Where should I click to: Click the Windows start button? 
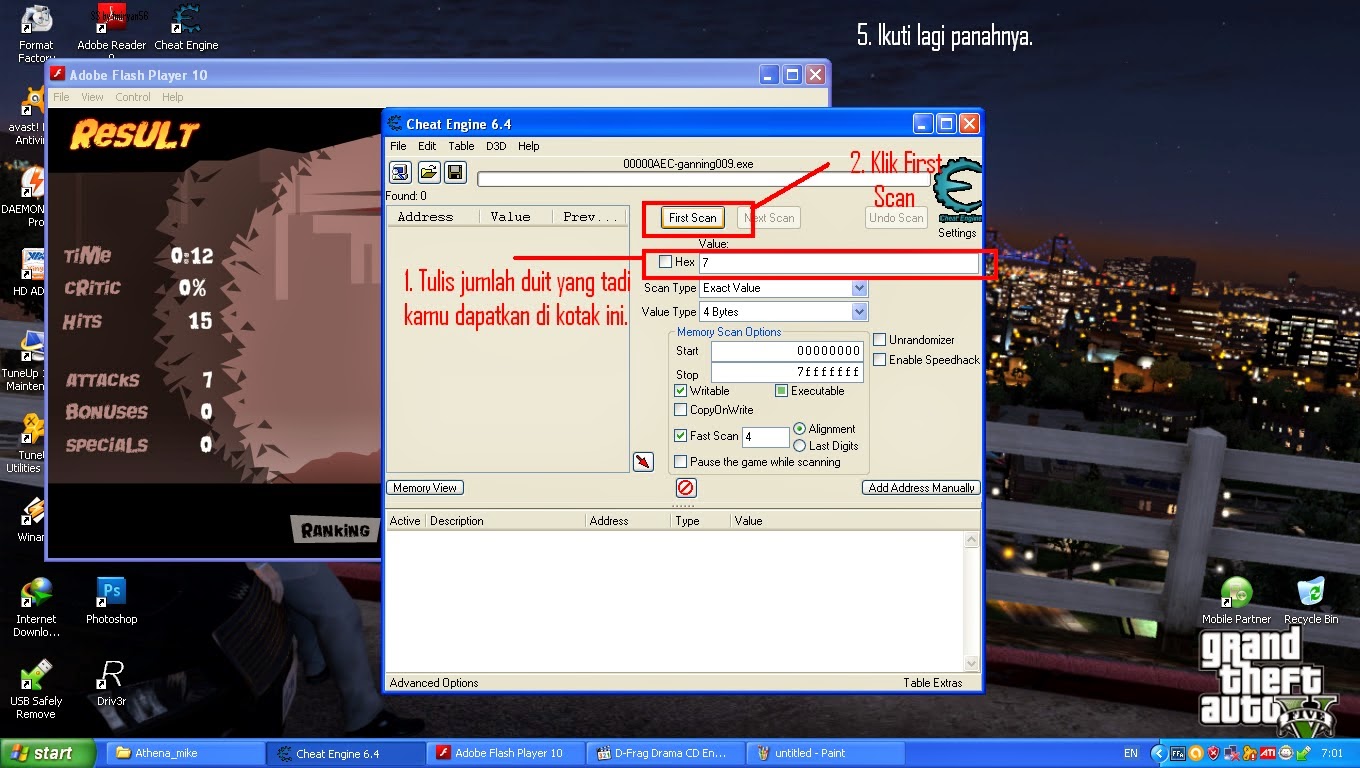tap(48, 753)
